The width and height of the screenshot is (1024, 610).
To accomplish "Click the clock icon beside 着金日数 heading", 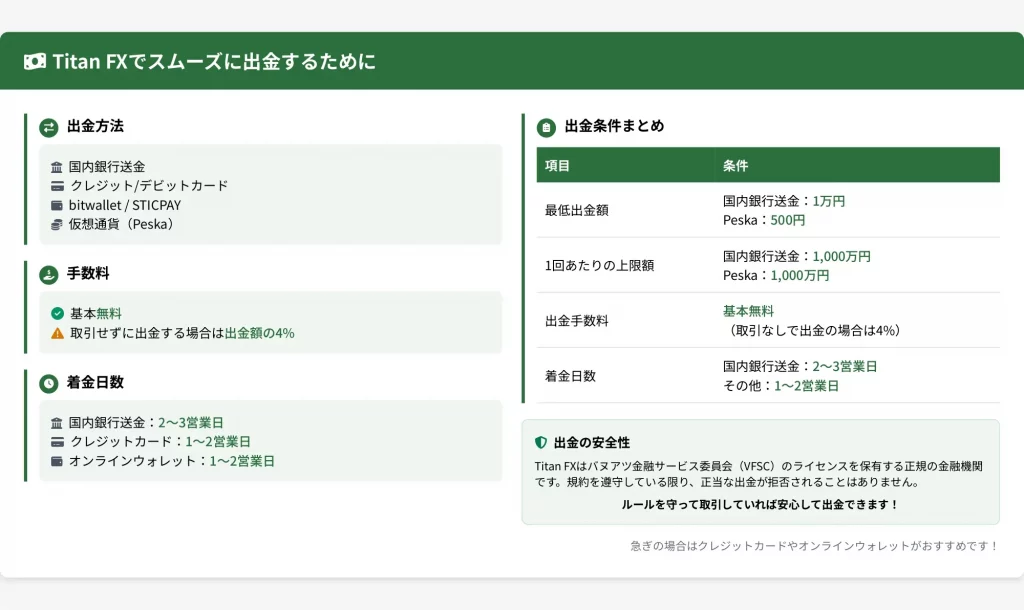I will (x=49, y=383).
